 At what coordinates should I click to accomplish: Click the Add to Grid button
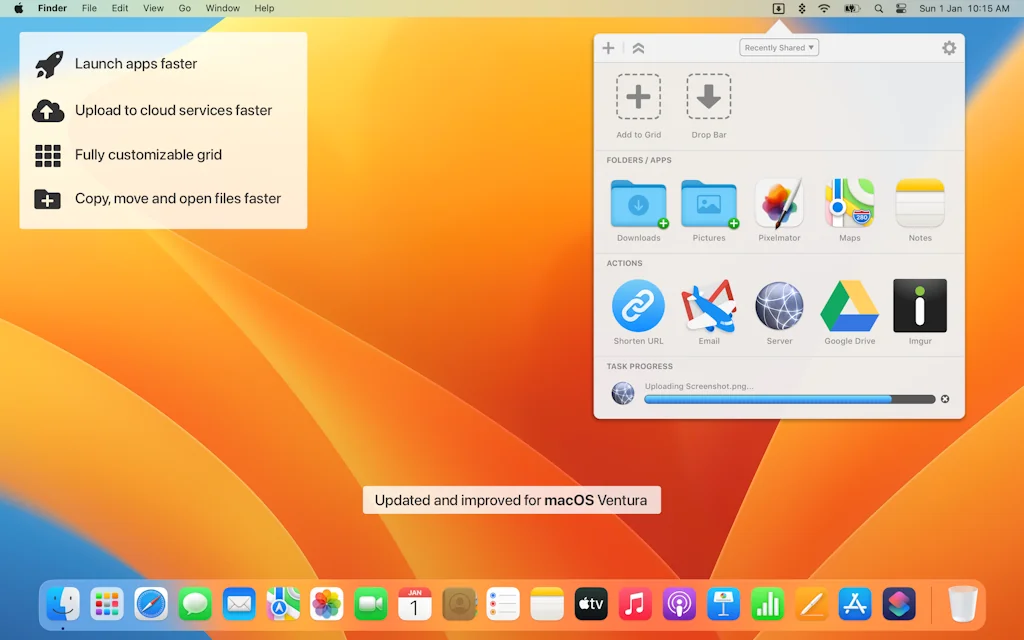click(x=638, y=97)
